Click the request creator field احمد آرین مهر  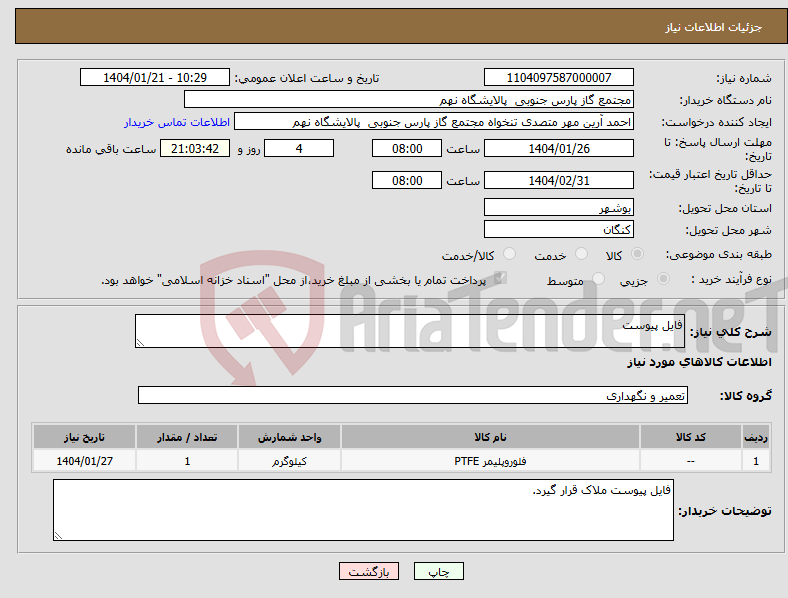(x=434, y=122)
